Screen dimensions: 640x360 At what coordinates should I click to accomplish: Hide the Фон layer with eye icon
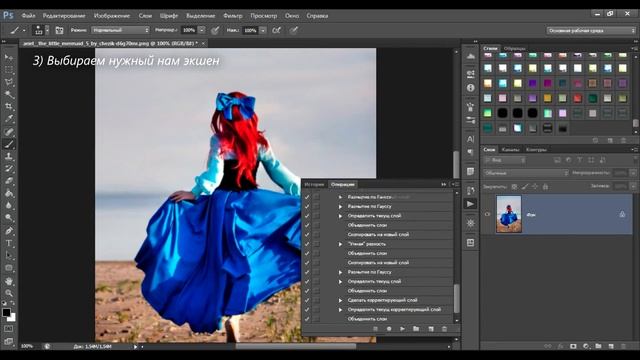(487, 214)
